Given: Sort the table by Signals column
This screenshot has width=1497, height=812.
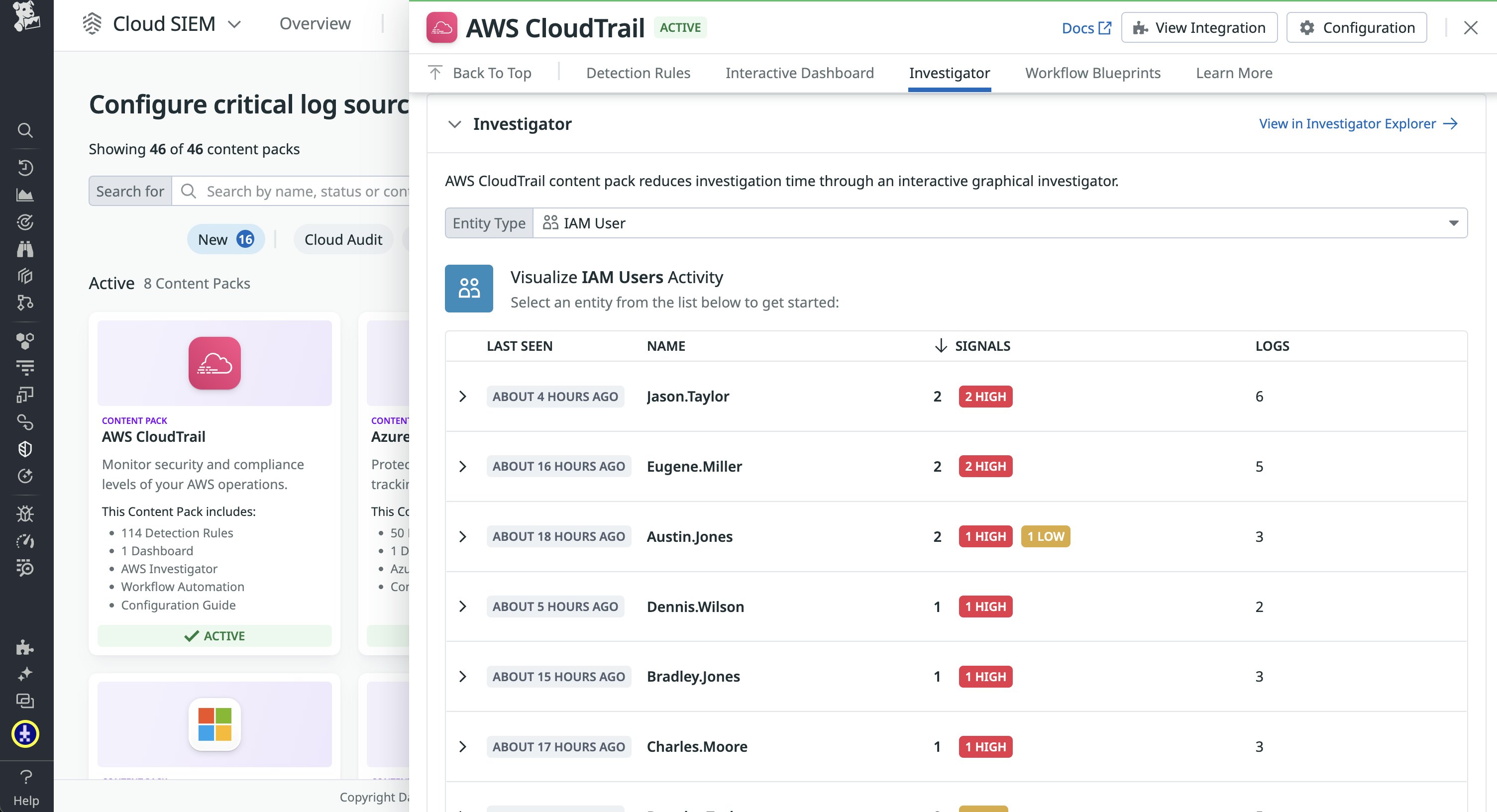Looking at the screenshot, I should click(x=982, y=346).
